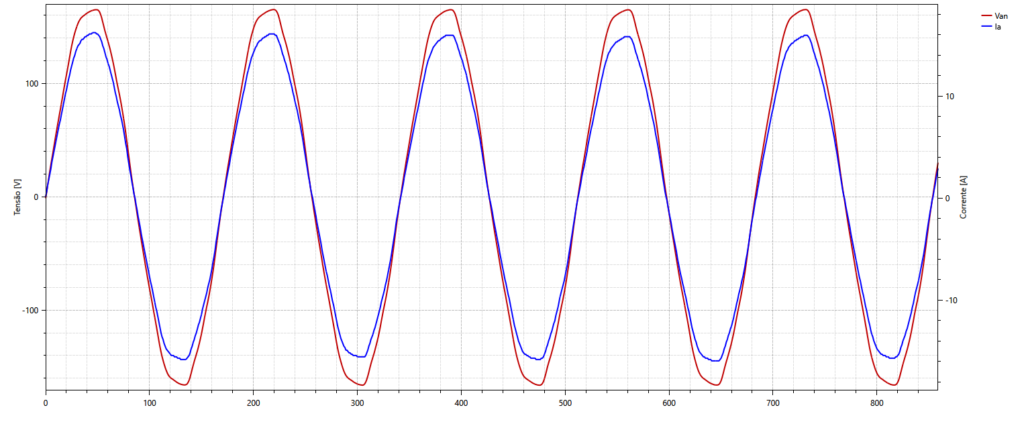Click the 0 tick on the current axis
This screenshot has height=422, width=1024.
click(946, 197)
